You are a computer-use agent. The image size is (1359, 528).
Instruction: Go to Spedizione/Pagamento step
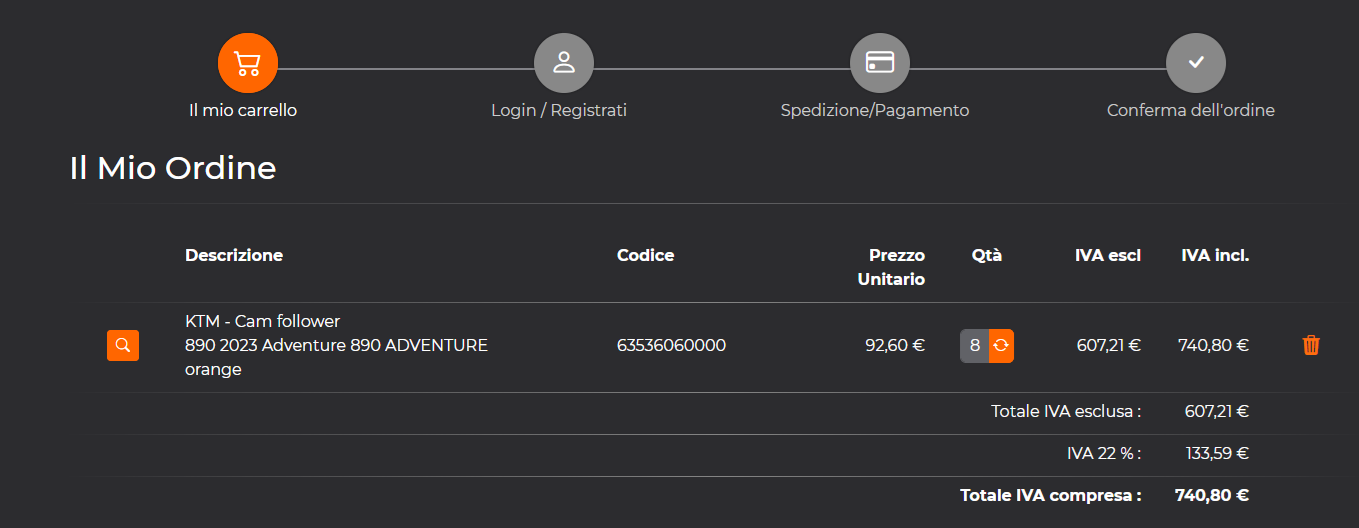pyautogui.click(x=875, y=110)
